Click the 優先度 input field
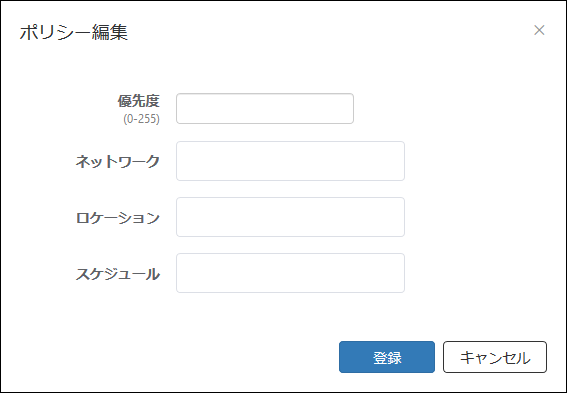567x393 pixels. 265,108
